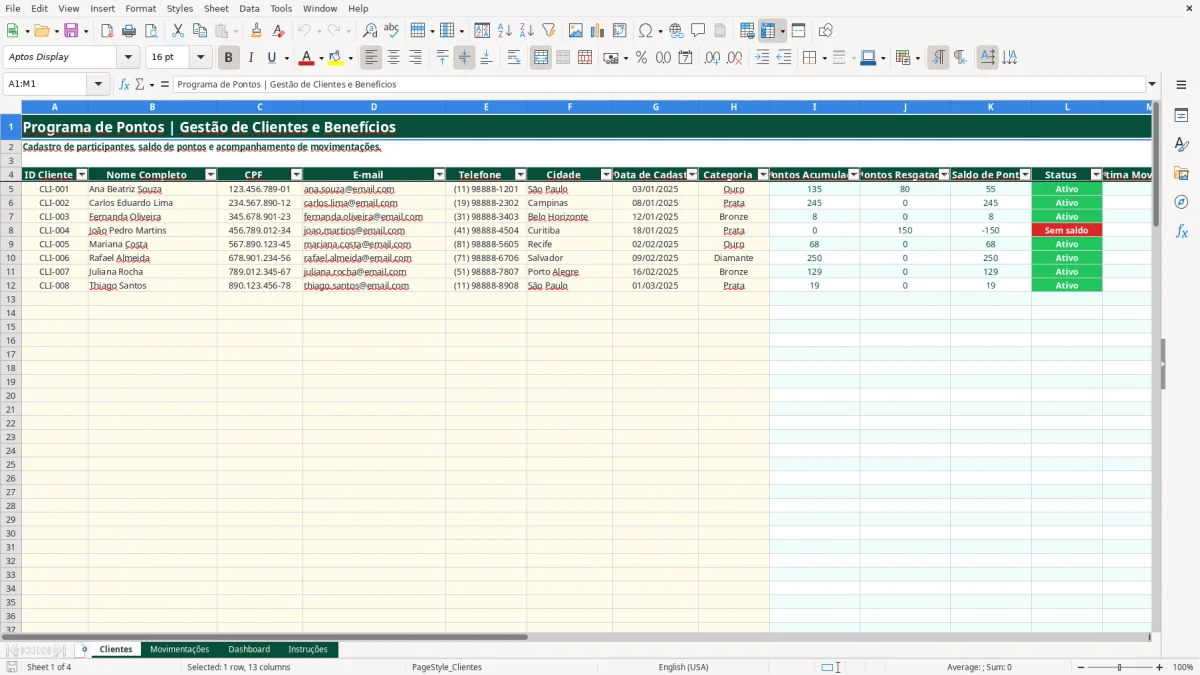Add a decimal place
The width and height of the screenshot is (1200, 675).
tap(712, 58)
